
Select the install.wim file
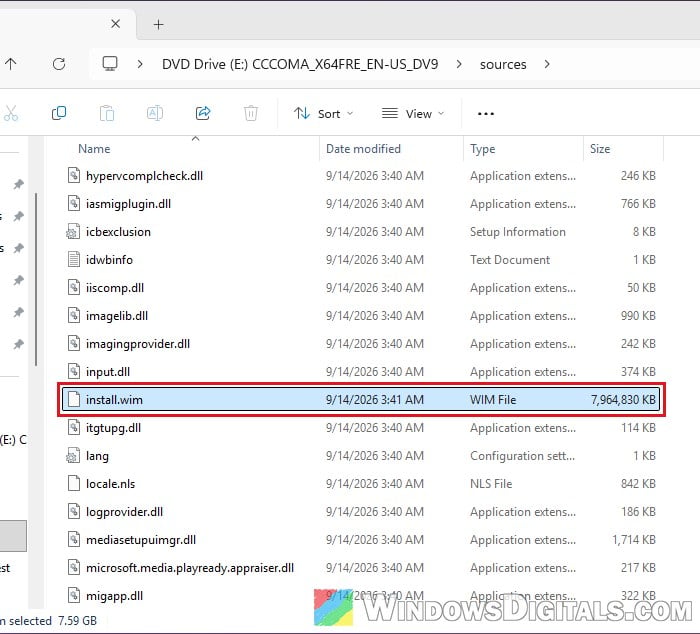362,400
